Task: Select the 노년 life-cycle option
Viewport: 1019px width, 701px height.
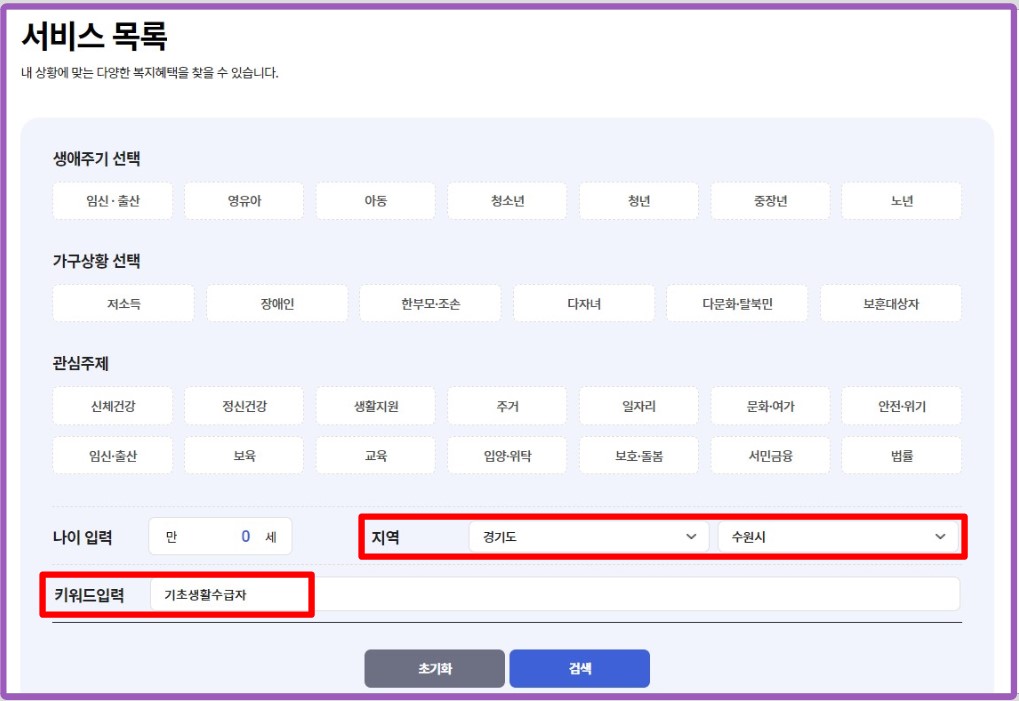Action: click(x=901, y=201)
